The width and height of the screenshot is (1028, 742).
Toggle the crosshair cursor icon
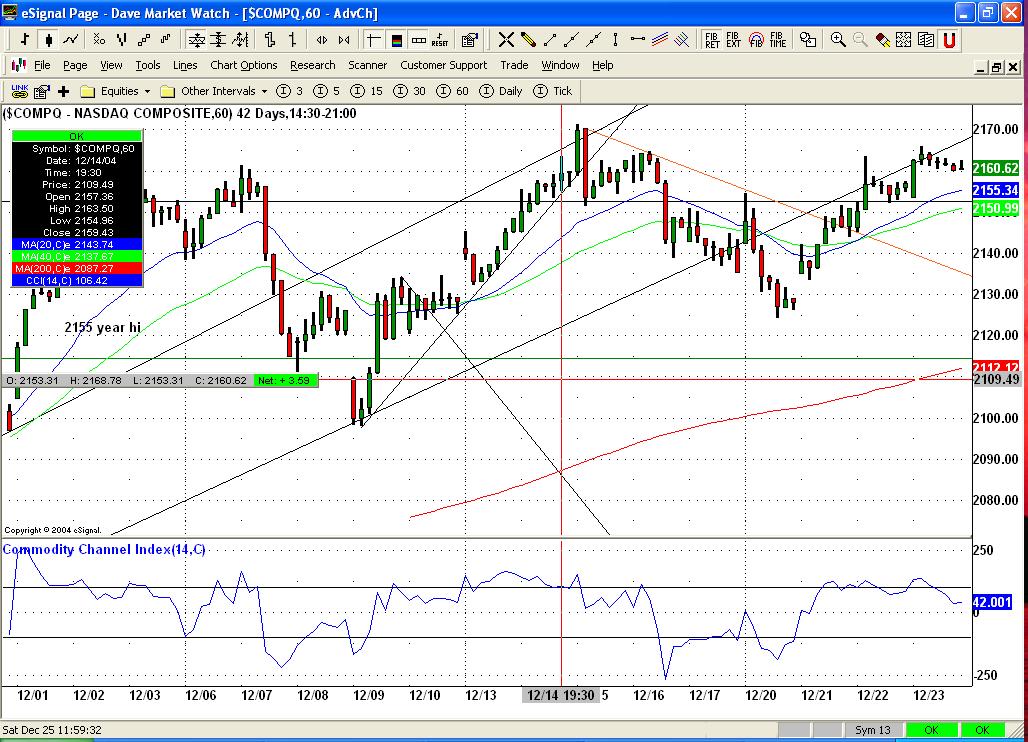(x=373, y=41)
